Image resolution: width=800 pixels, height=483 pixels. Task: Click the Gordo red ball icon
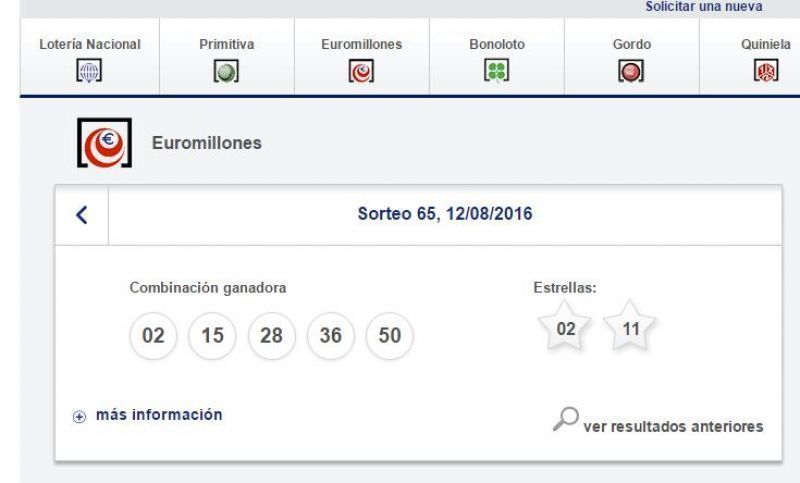pyautogui.click(x=631, y=71)
